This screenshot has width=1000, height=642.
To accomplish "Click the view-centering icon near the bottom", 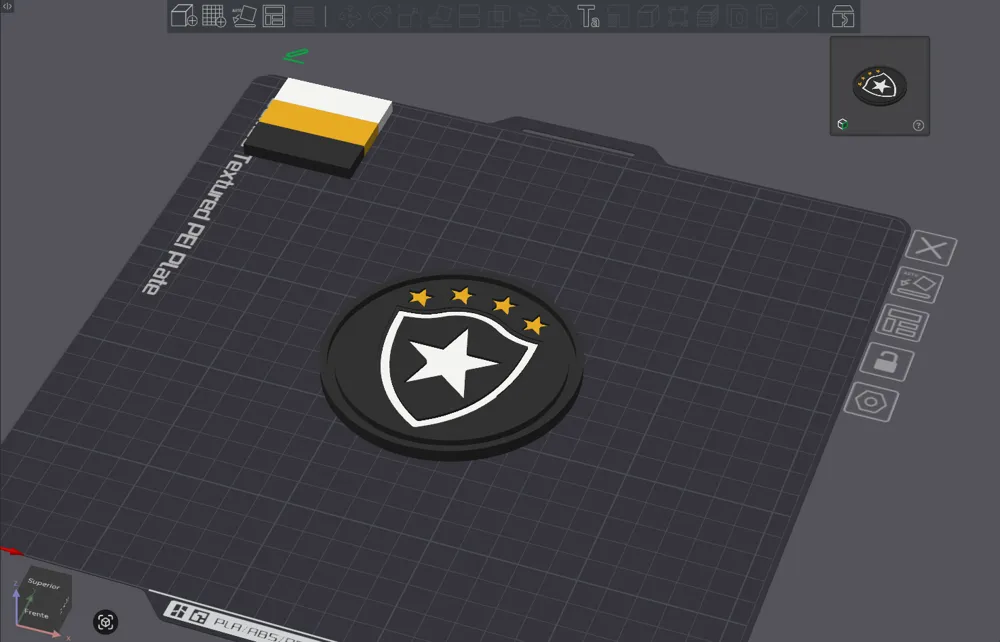I will pyautogui.click(x=104, y=620).
